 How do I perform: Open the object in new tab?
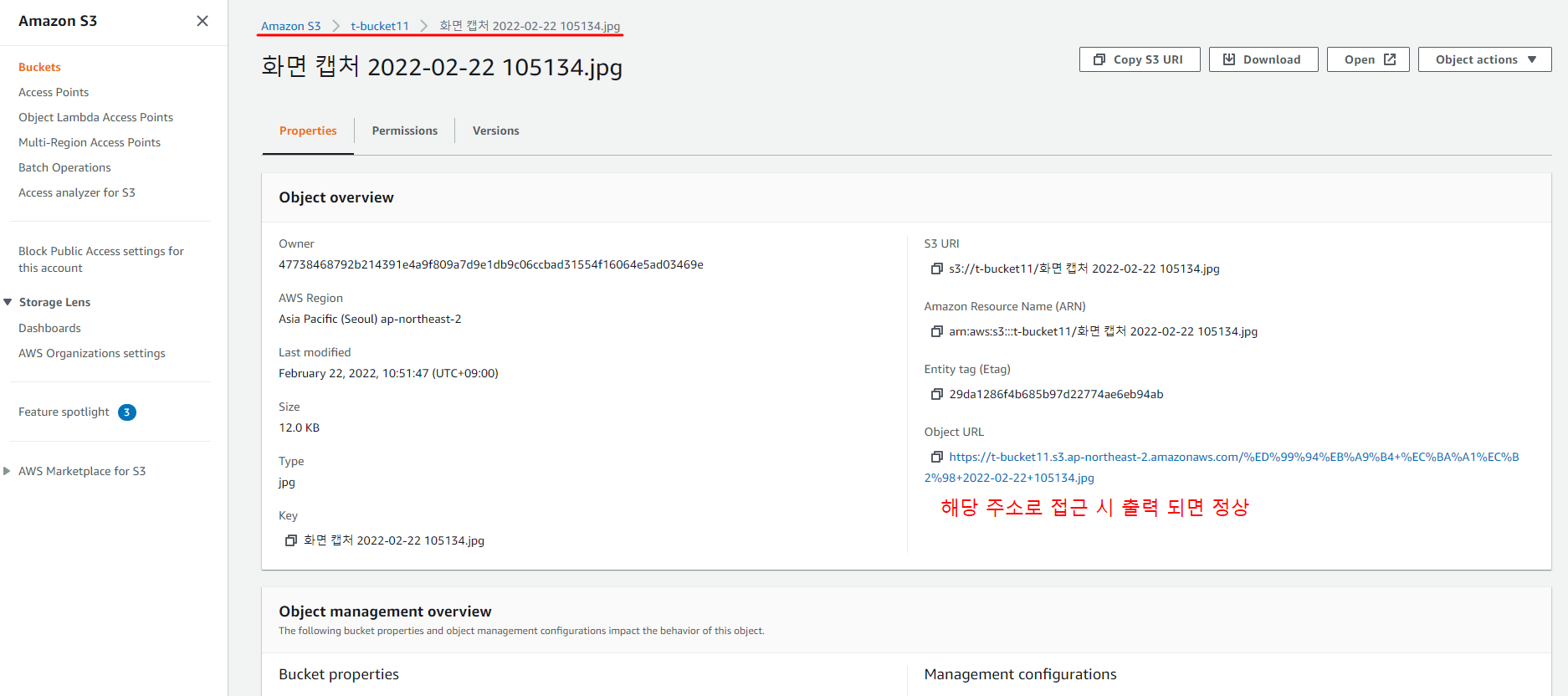(x=1368, y=59)
